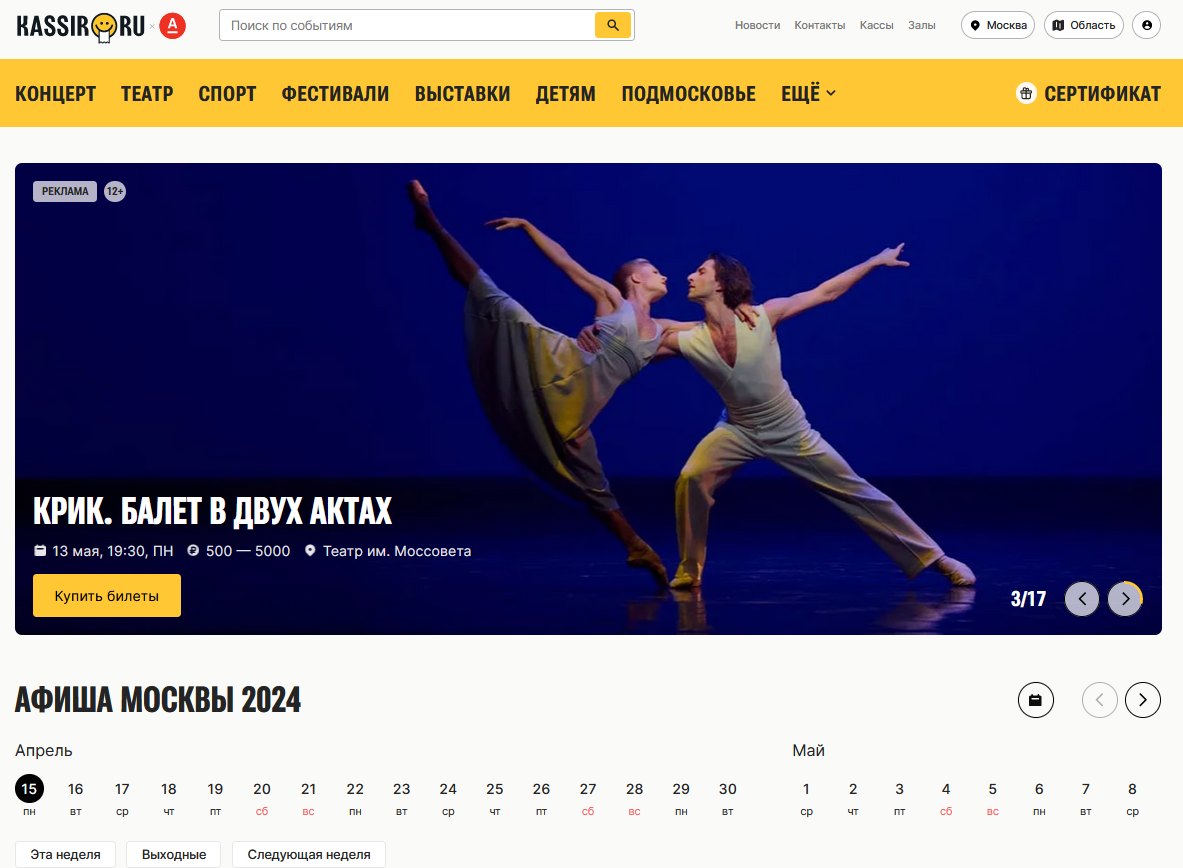Expand the Ещё menu
Screen dimensions: 1183x868
pyautogui.click(x=808, y=94)
